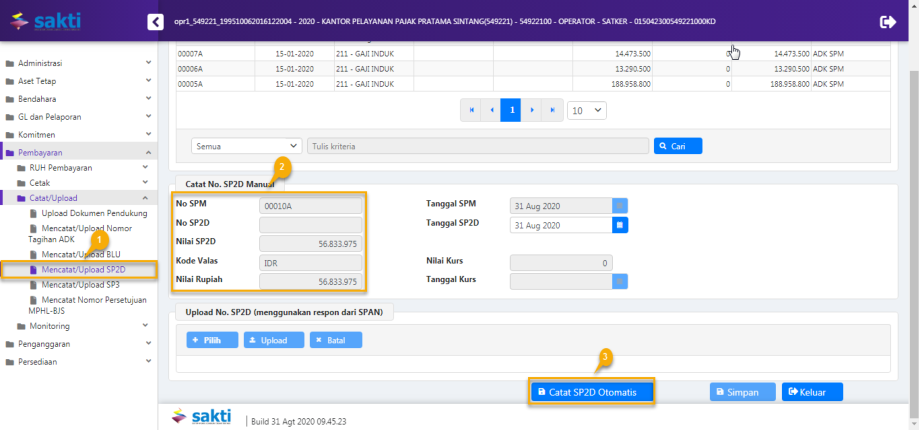Open the Tanggal SPM calendar picker
Image resolution: width=920 pixels, height=430 pixels.
click(x=620, y=205)
